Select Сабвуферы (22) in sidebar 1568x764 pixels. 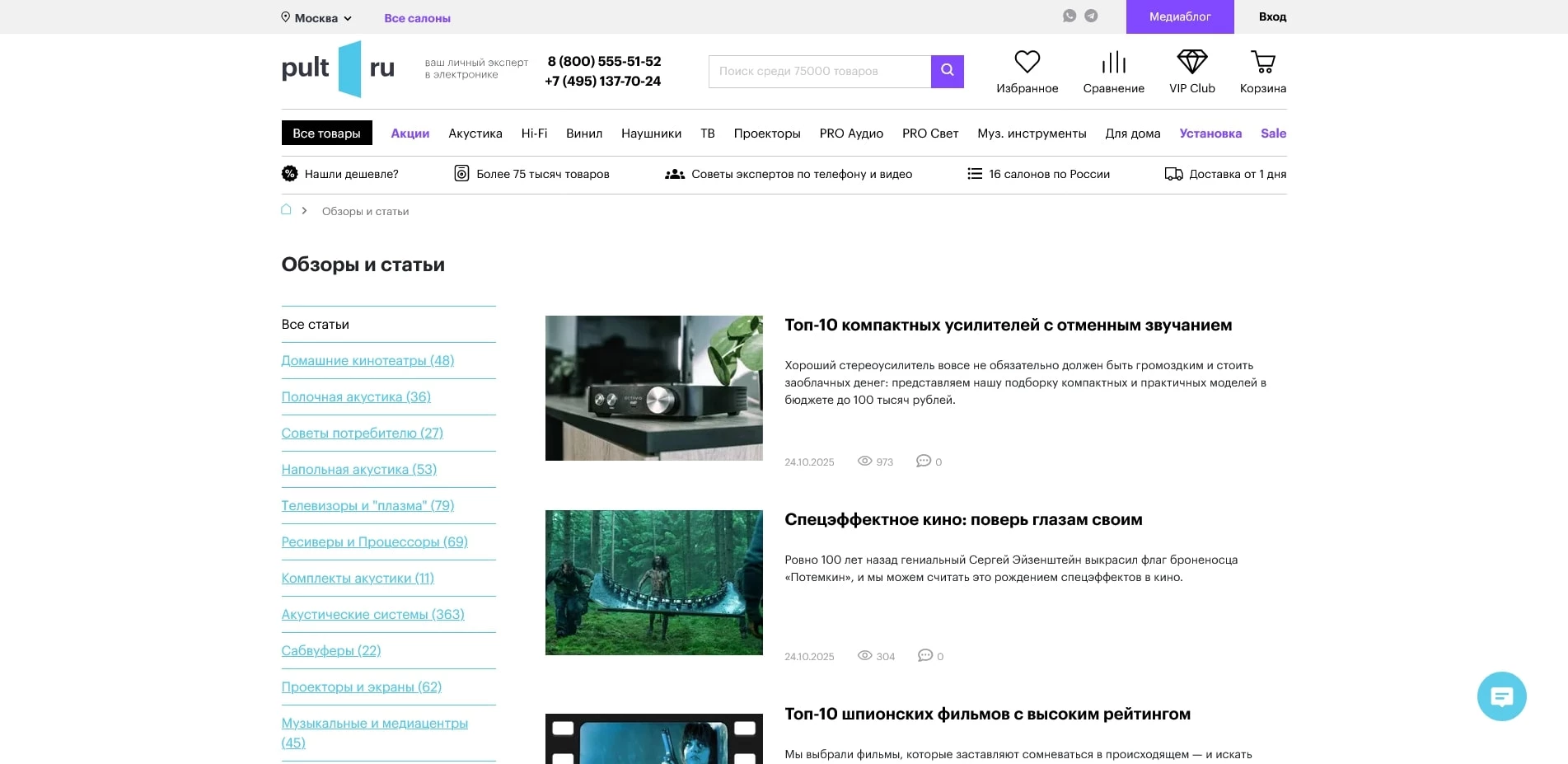click(x=330, y=651)
